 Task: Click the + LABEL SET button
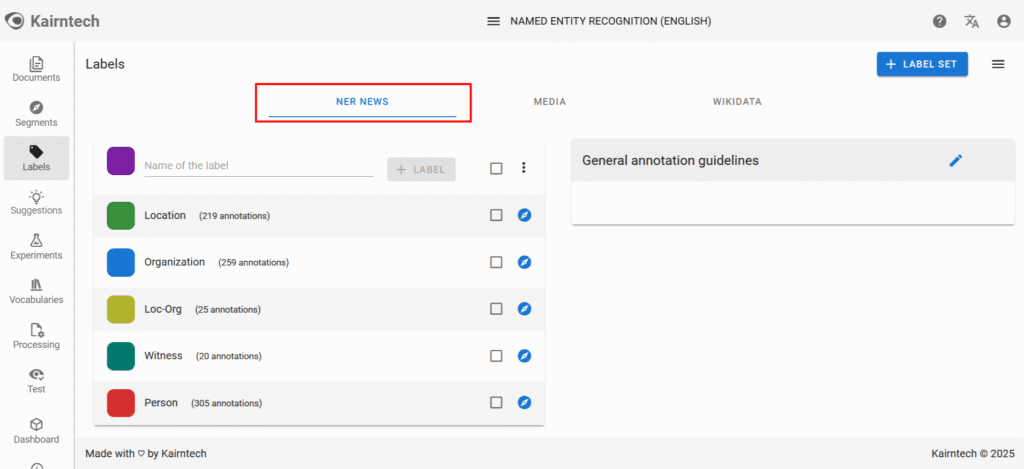pyautogui.click(x=921, y=64)
